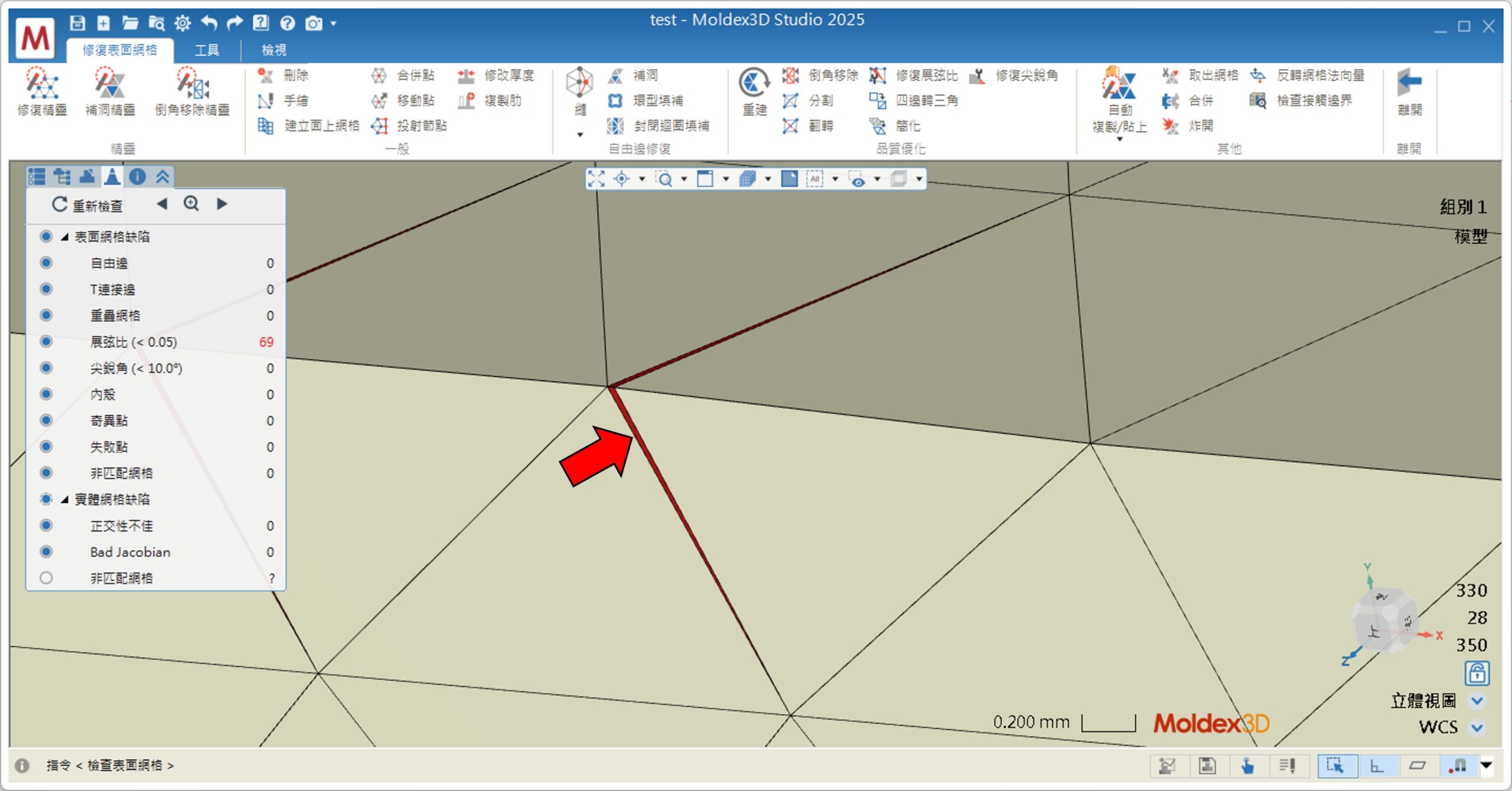This screenshot has height=791, width=1512.
Task: Toggle the T連接邊 radio button
Action: [46, 289]
